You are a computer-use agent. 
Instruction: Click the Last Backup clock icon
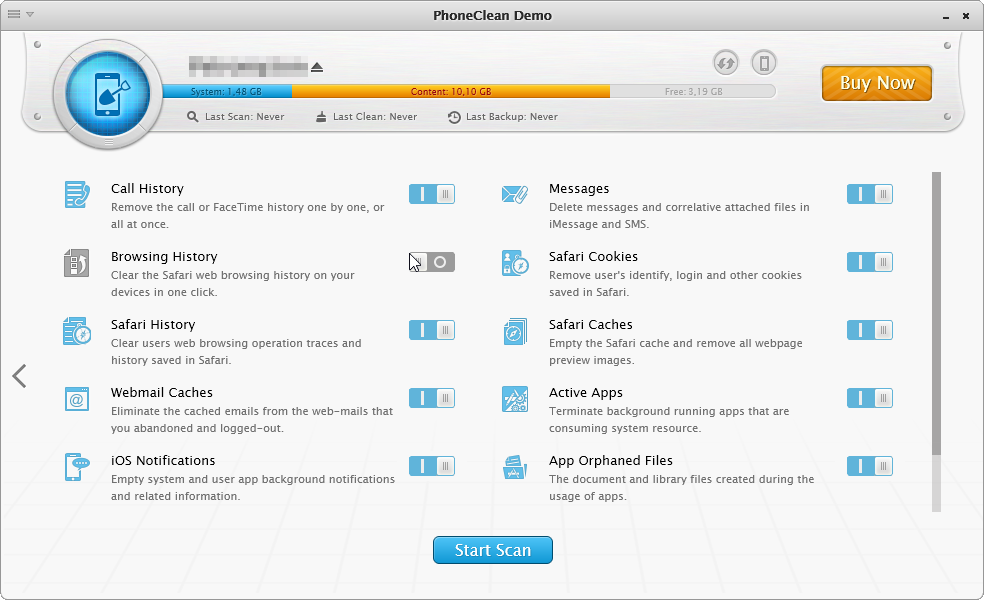point(454,117)
